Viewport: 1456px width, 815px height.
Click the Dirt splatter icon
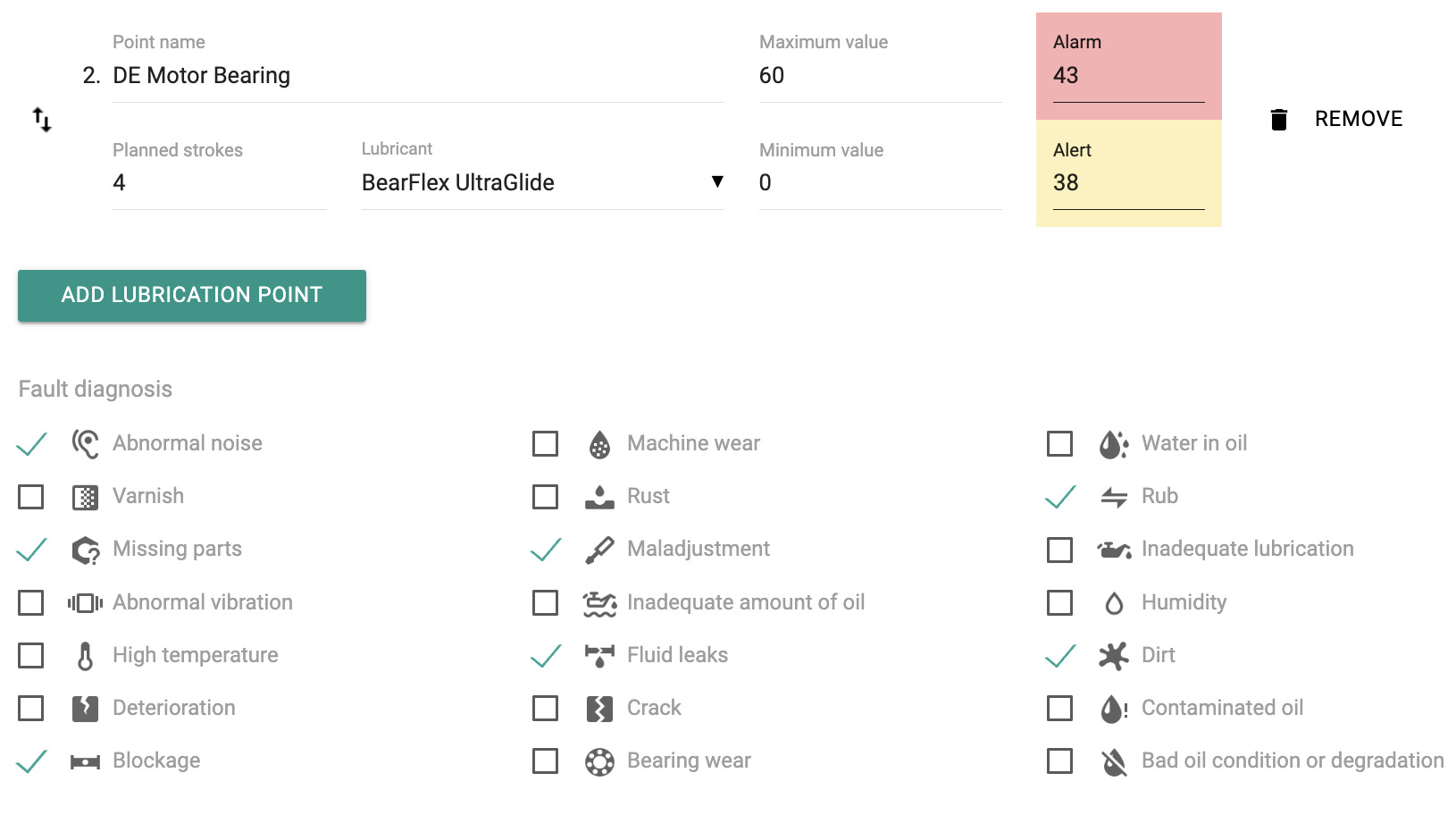(1114, 656)
